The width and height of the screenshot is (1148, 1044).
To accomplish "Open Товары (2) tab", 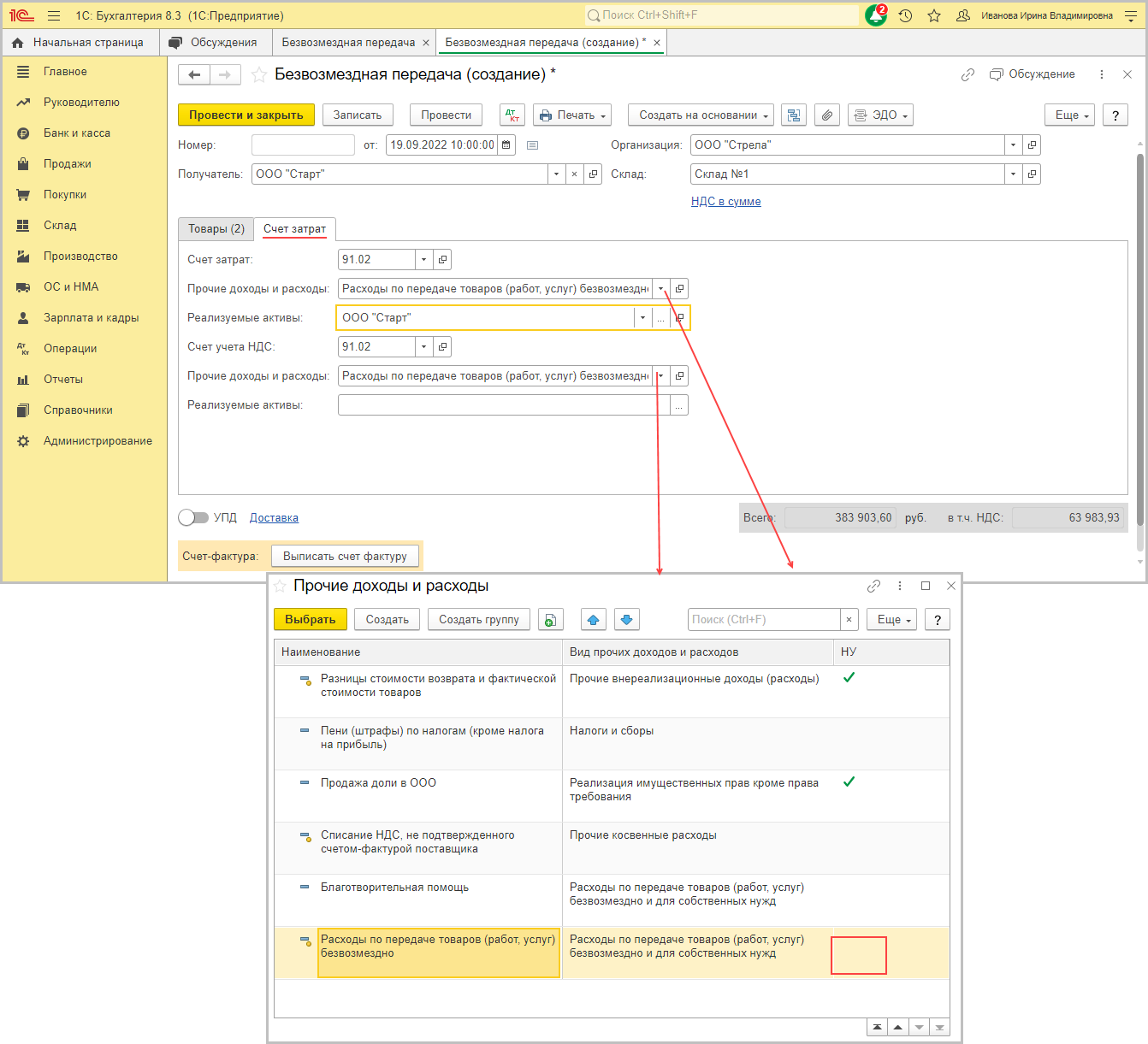I will 216,229.
